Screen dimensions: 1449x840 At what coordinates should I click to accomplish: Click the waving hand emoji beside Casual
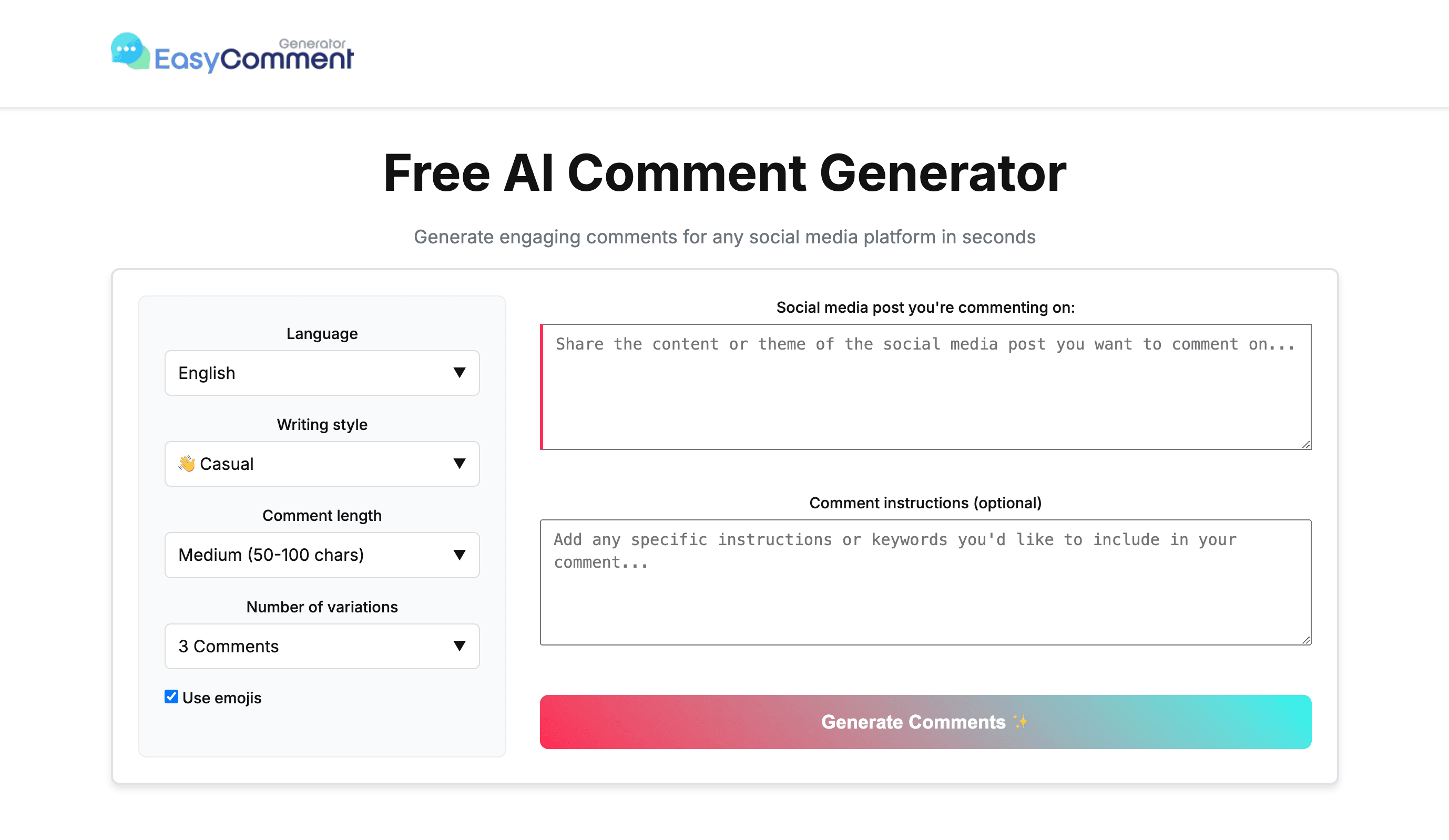tap(186, 464)
